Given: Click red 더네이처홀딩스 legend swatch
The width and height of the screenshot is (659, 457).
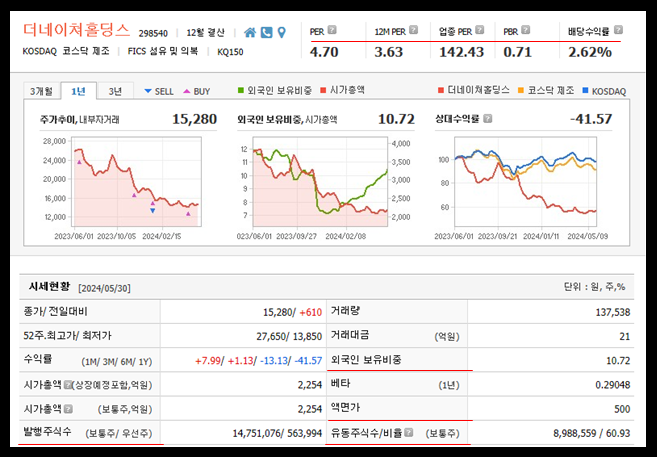Looking at the screenshot, I should click(x=440, y=90).
